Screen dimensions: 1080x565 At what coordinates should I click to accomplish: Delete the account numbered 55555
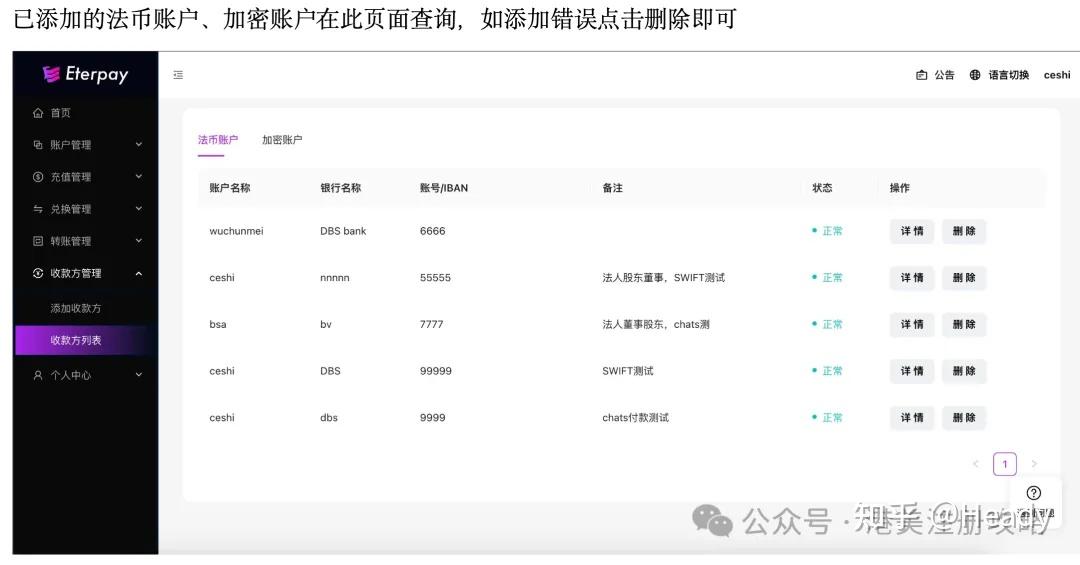pos(964,278)
